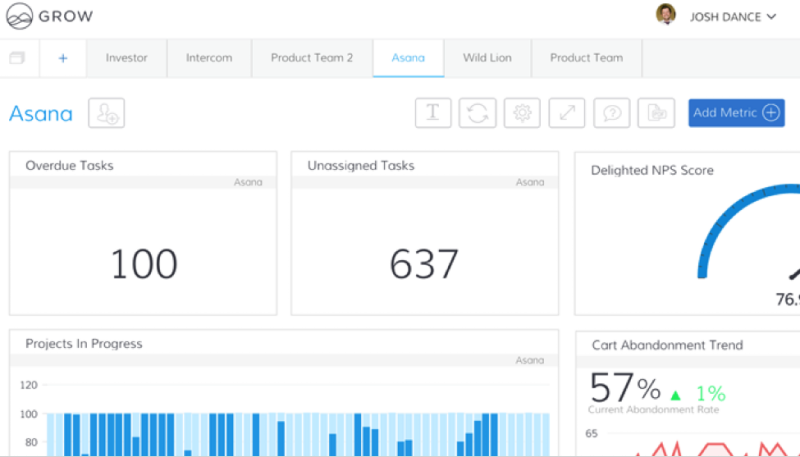Image resolution: width=800 pixels, height=457 pixels.
Task: Click the Delighted NPS Score title
Action: click(x=652, y=170)
